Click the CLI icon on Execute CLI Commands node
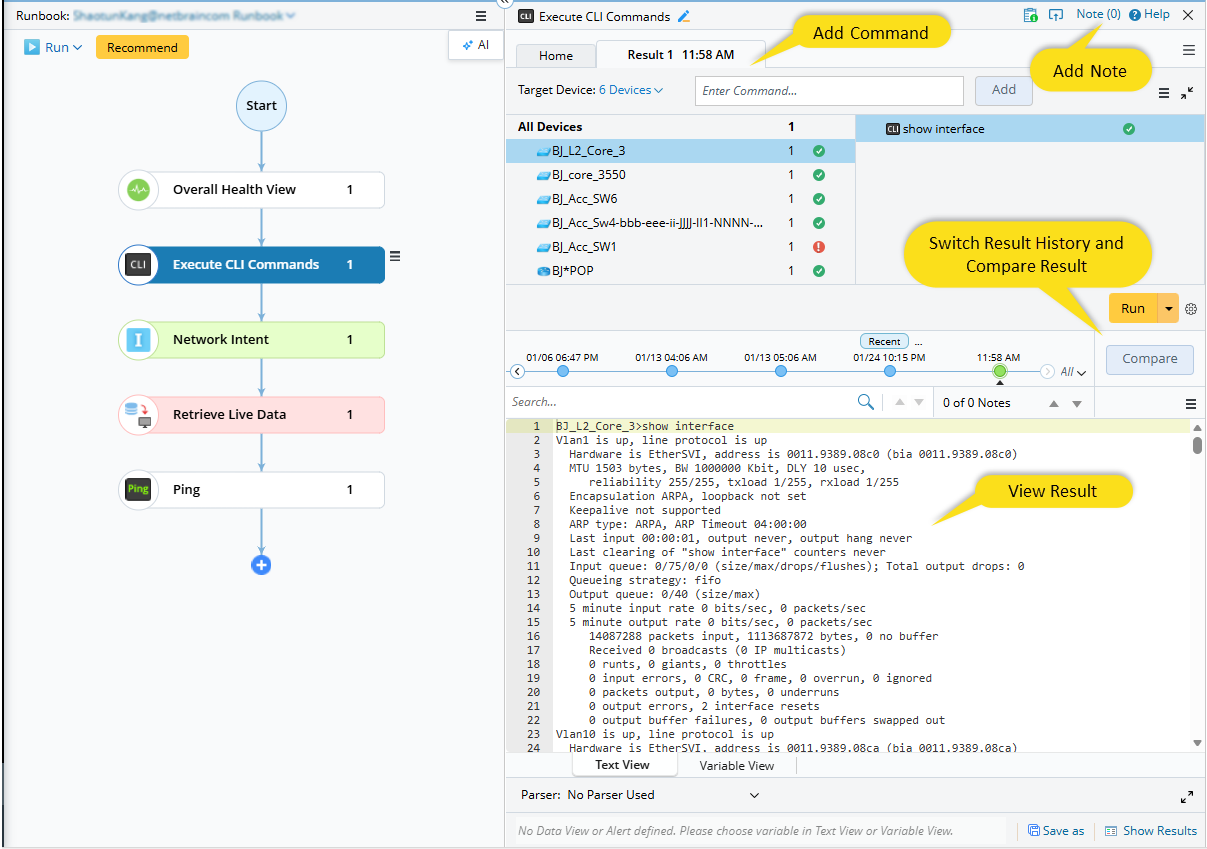The height and width of the screenshot is (849, 1207). [x=138, y=265]
